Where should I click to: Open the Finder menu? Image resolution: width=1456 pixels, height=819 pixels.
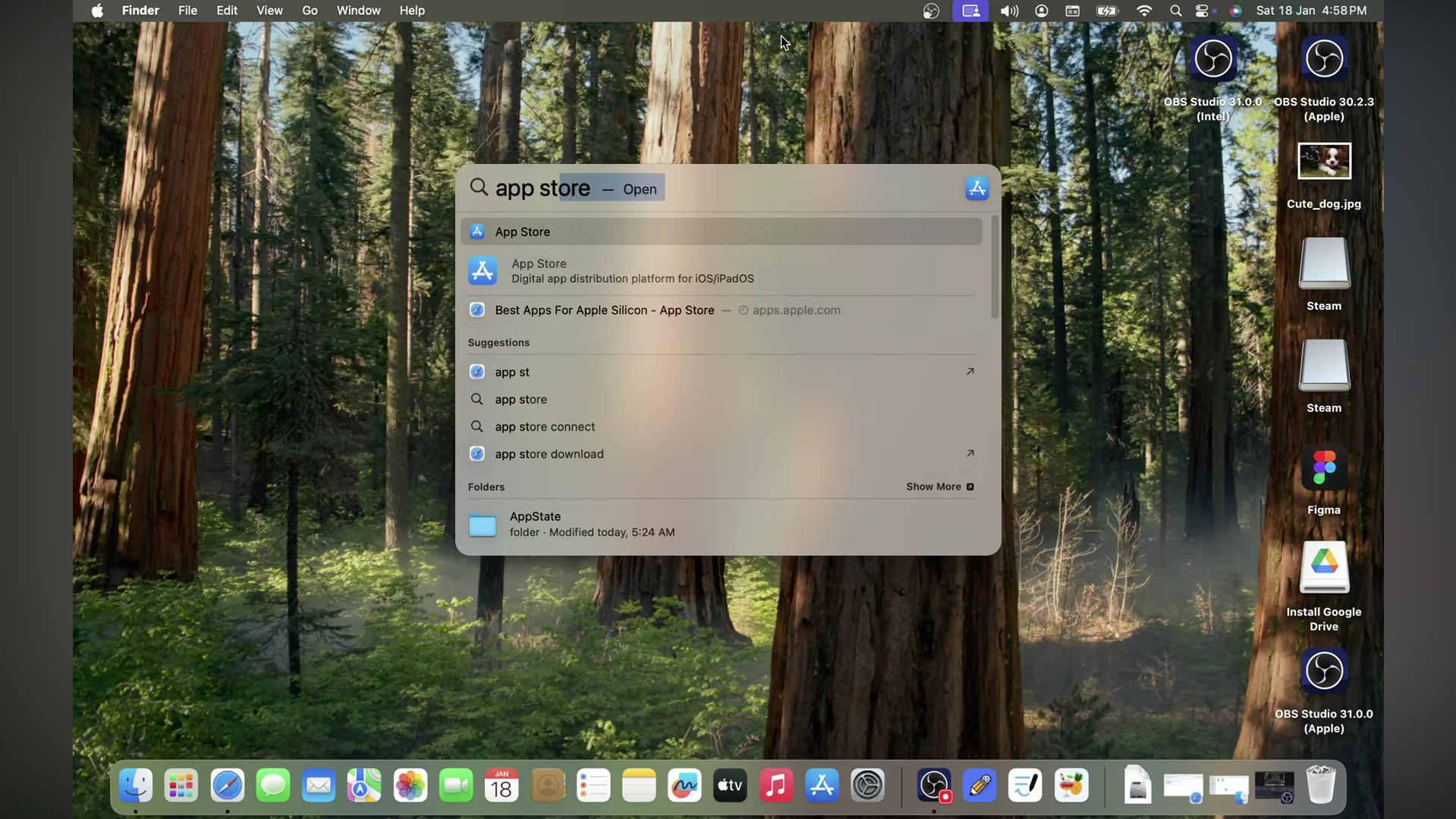click(x=140, y=11)
